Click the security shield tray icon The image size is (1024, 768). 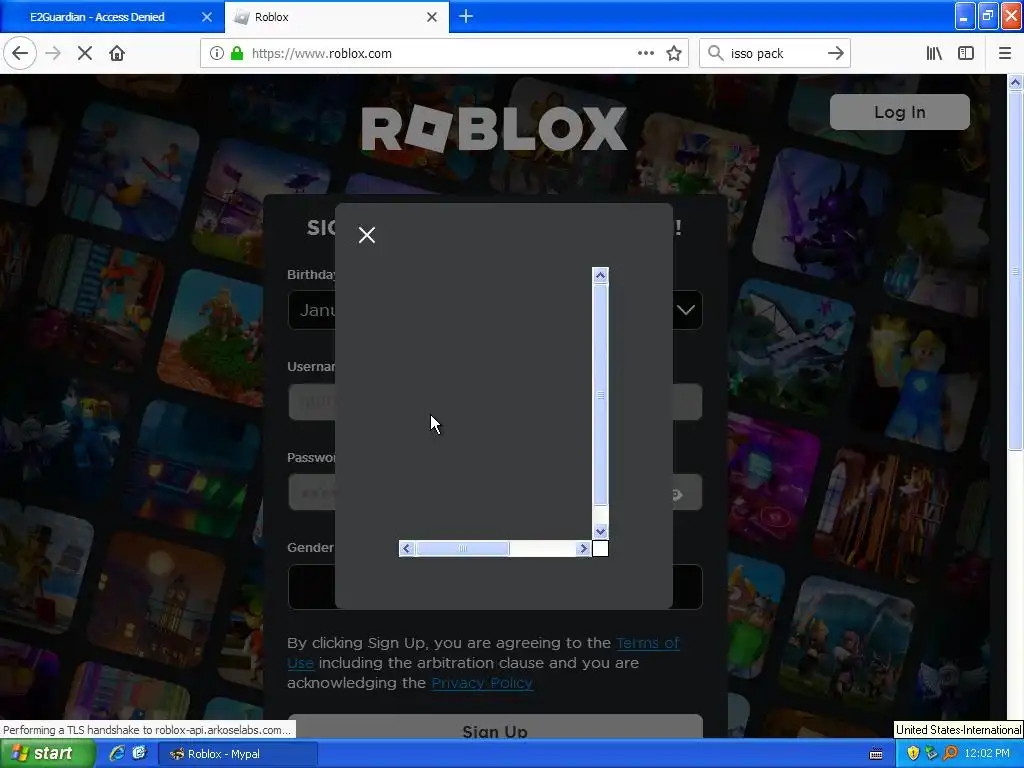click(913, 754)
